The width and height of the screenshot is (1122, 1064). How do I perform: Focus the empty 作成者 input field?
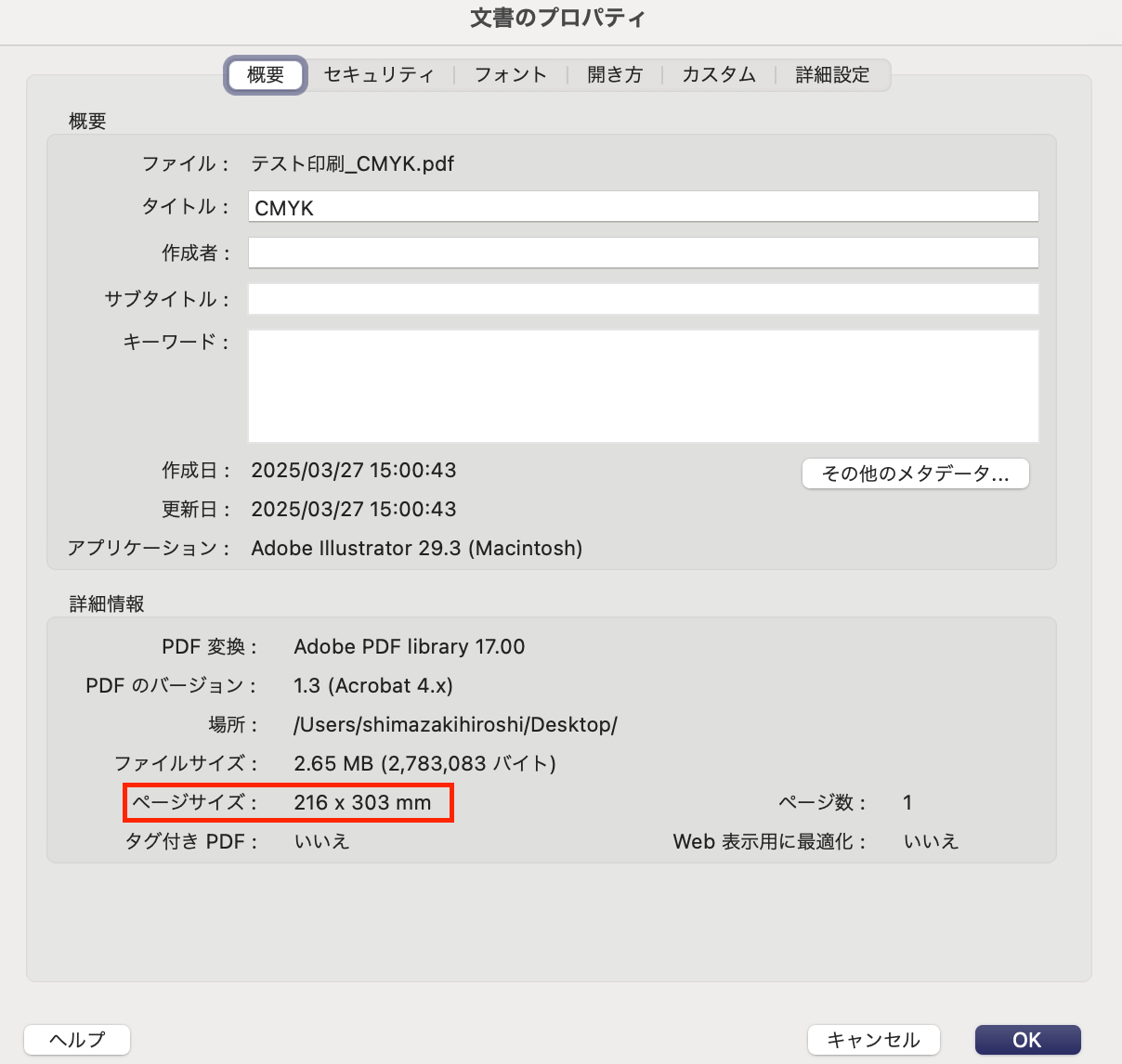643,253
